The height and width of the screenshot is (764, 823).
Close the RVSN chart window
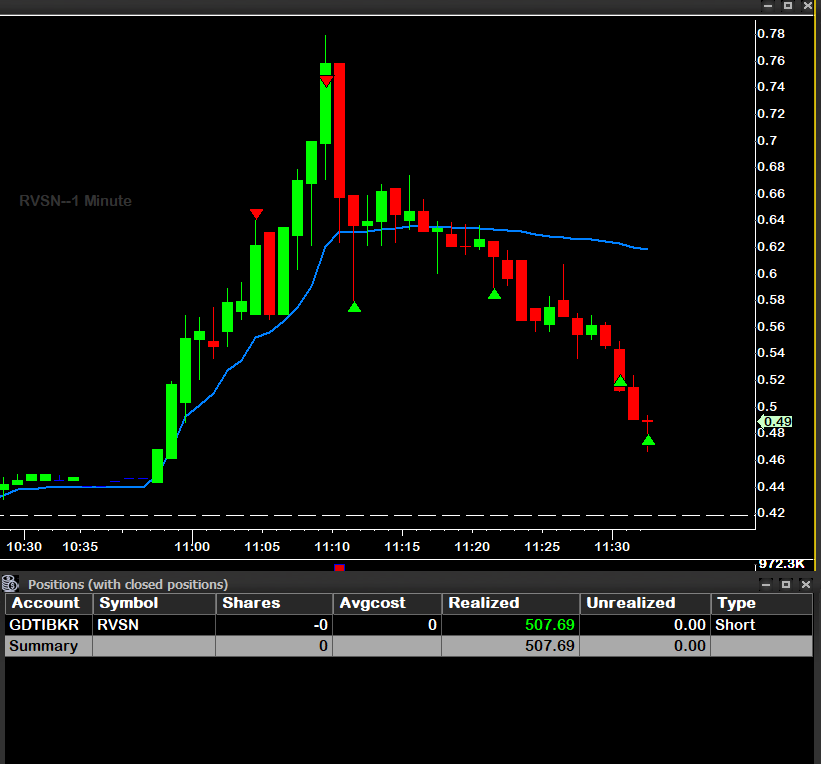click(x=808, y=6)
